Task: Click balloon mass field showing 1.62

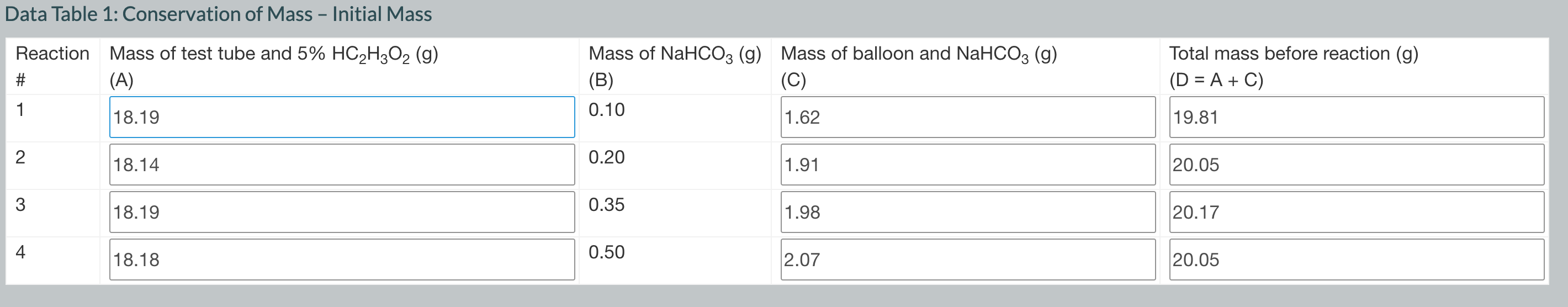Action: point(968,117)
